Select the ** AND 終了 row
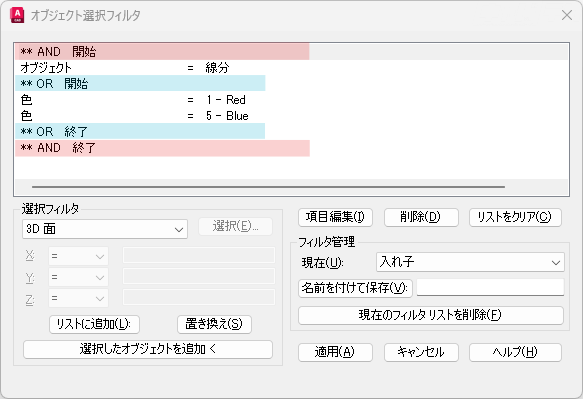This screenshot has height=399, width=583. pos(292,148)
